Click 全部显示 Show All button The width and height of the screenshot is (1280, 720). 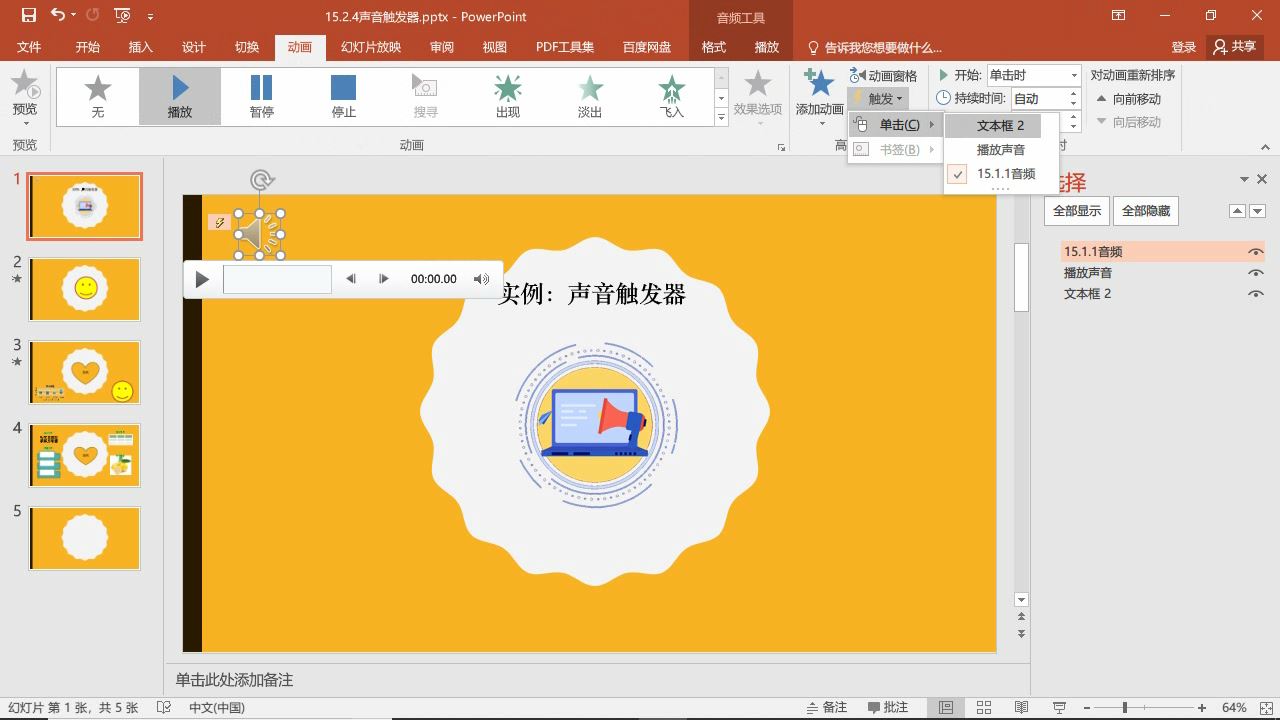(x=1077, y=211)
